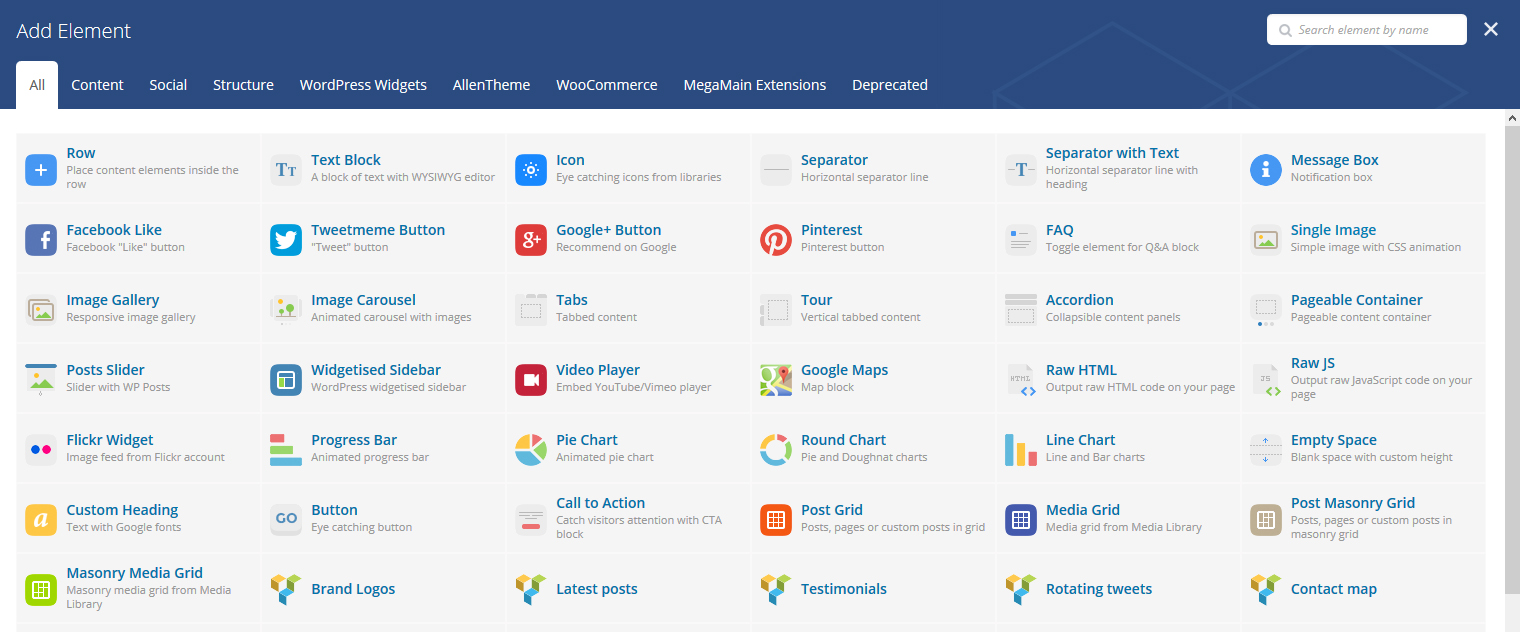The height and width of the screenshot is (632, 1520).
Task: Select the Google Maps element icon
Action: point(776,380)
